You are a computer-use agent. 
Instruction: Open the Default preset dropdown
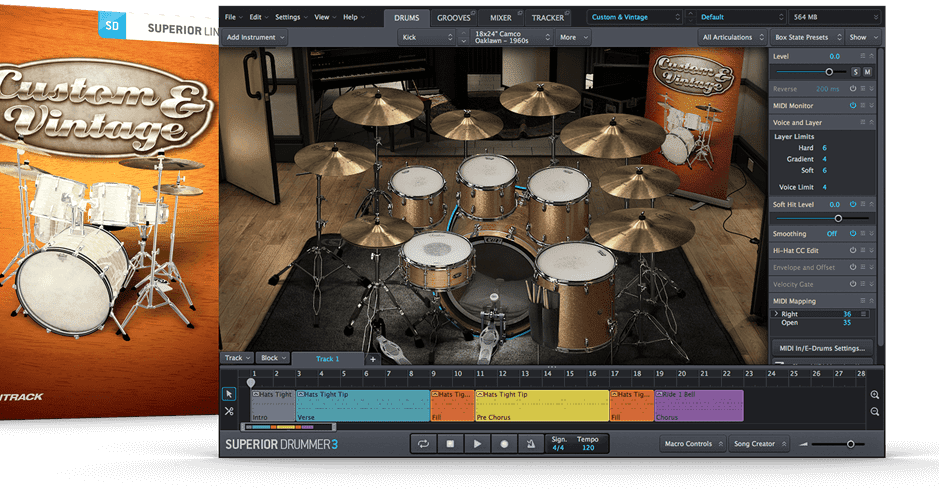click(x=741, y=17)
